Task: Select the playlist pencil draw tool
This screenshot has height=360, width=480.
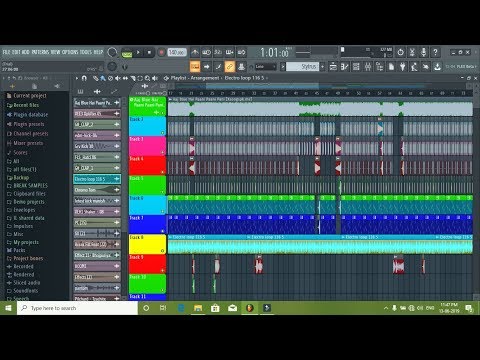Action: 96,78
